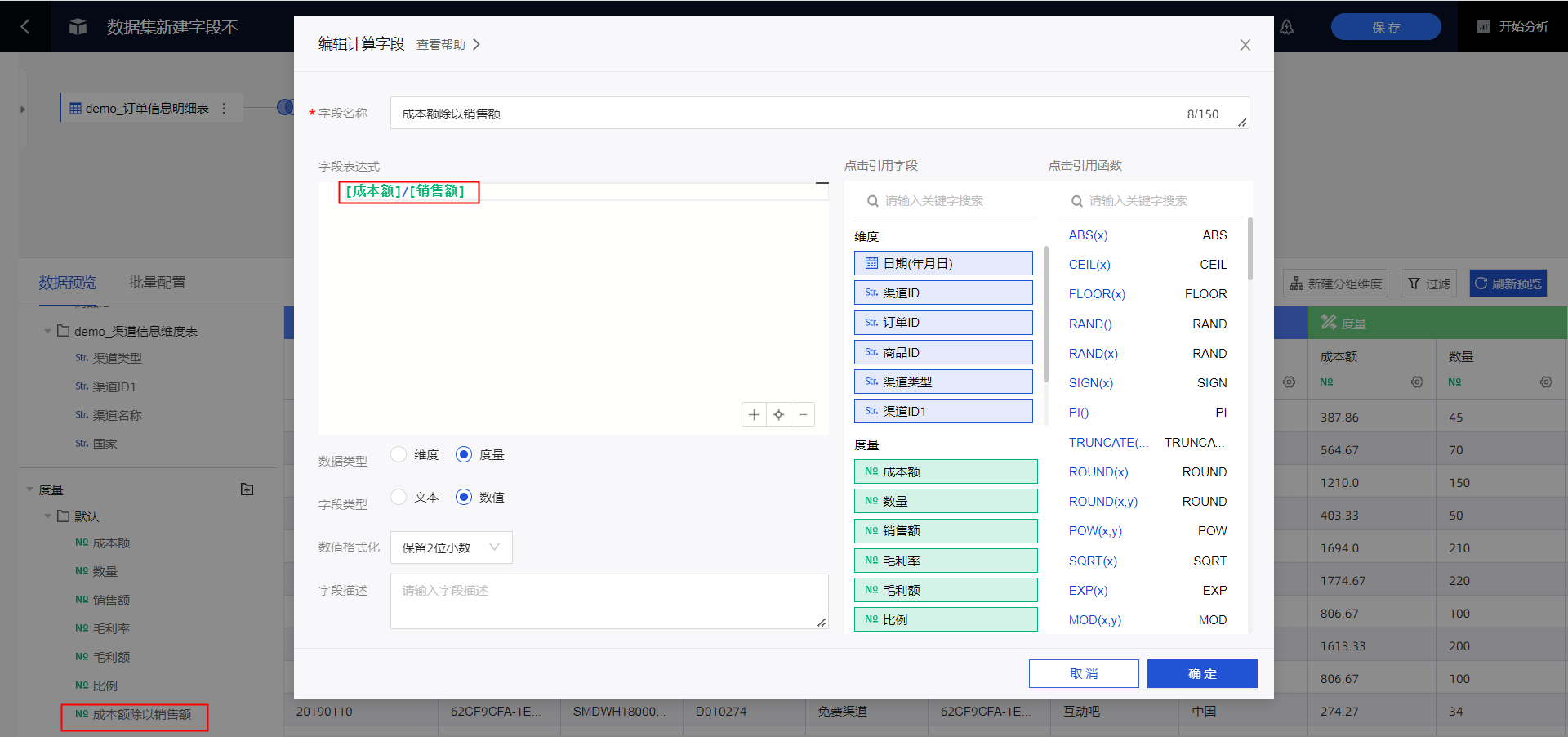The height and width of the screenshot is (737, 1568).
Task: Click the add folder icon beside 度量
Action: [x=247, y=489]
